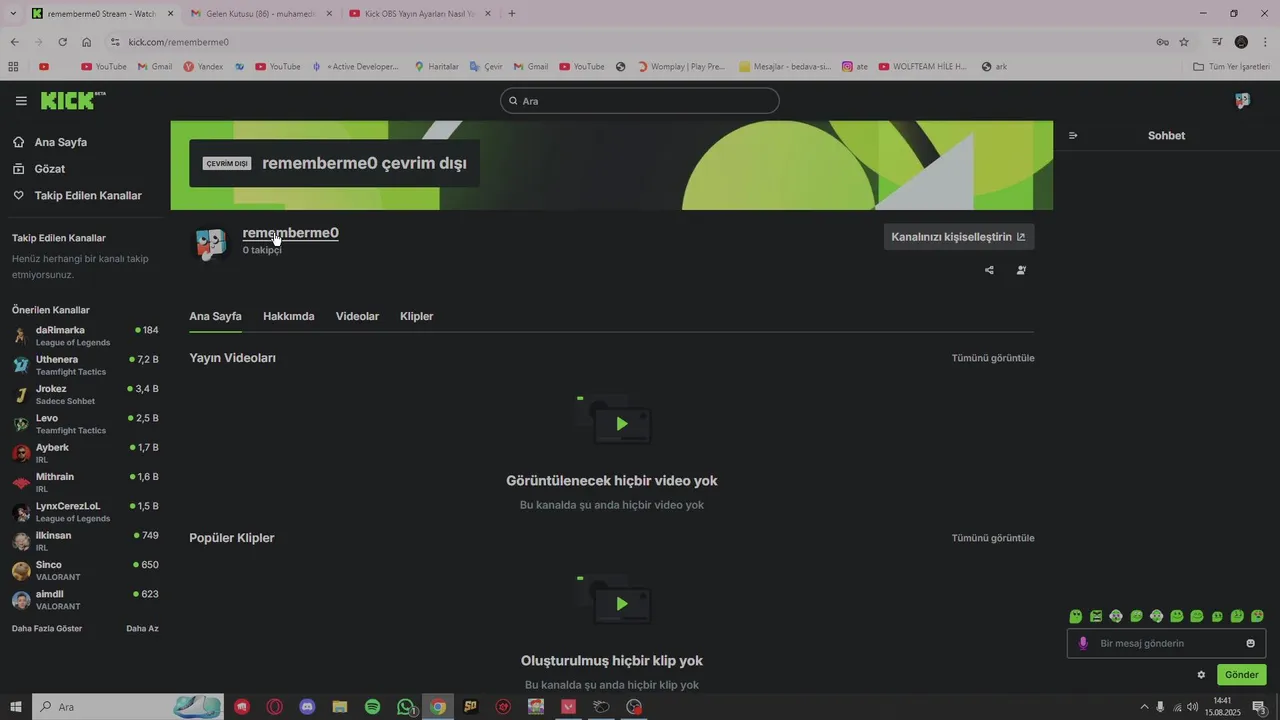Click Tümünü görüntüle for Popüler Klipler

[993, 538]
